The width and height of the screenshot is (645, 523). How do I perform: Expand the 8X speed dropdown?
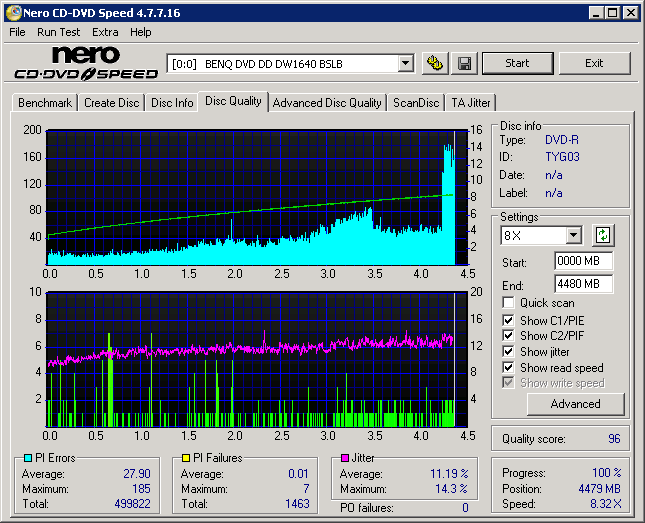(573, 236)
